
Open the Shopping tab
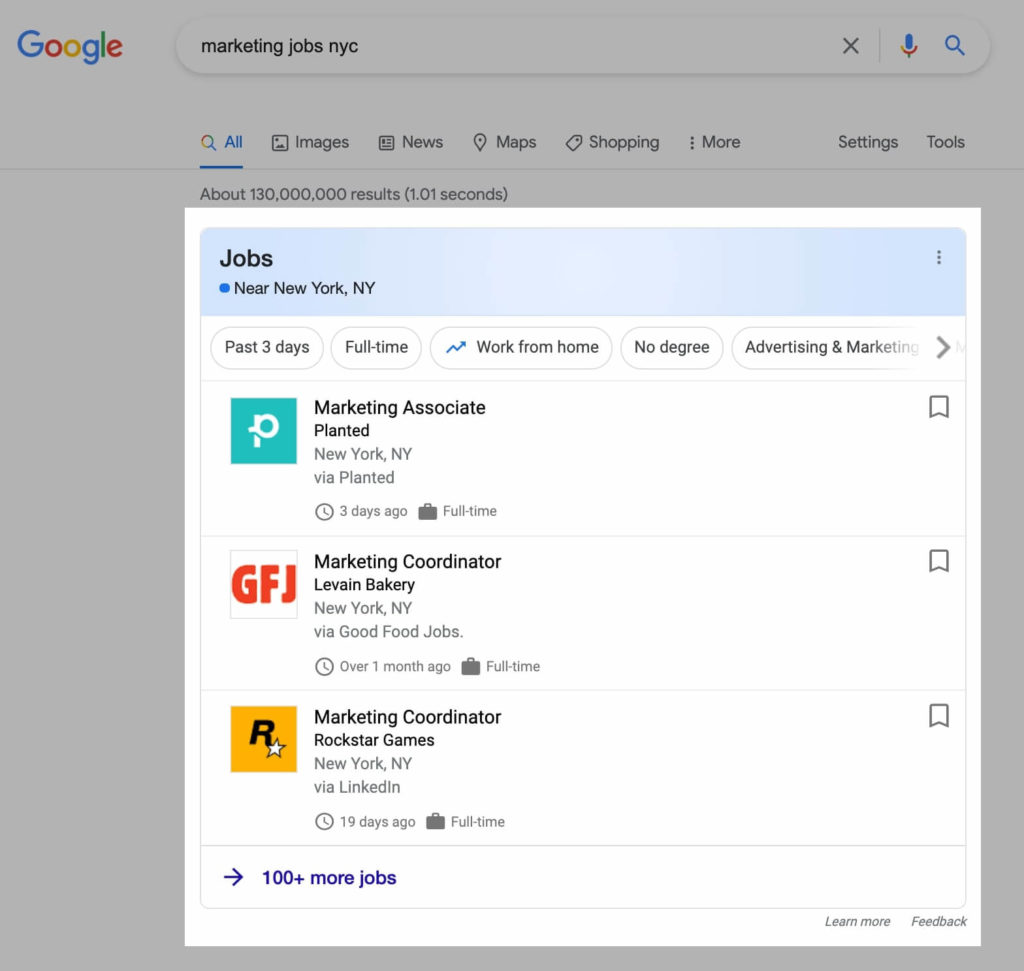[x=613, y=142]
